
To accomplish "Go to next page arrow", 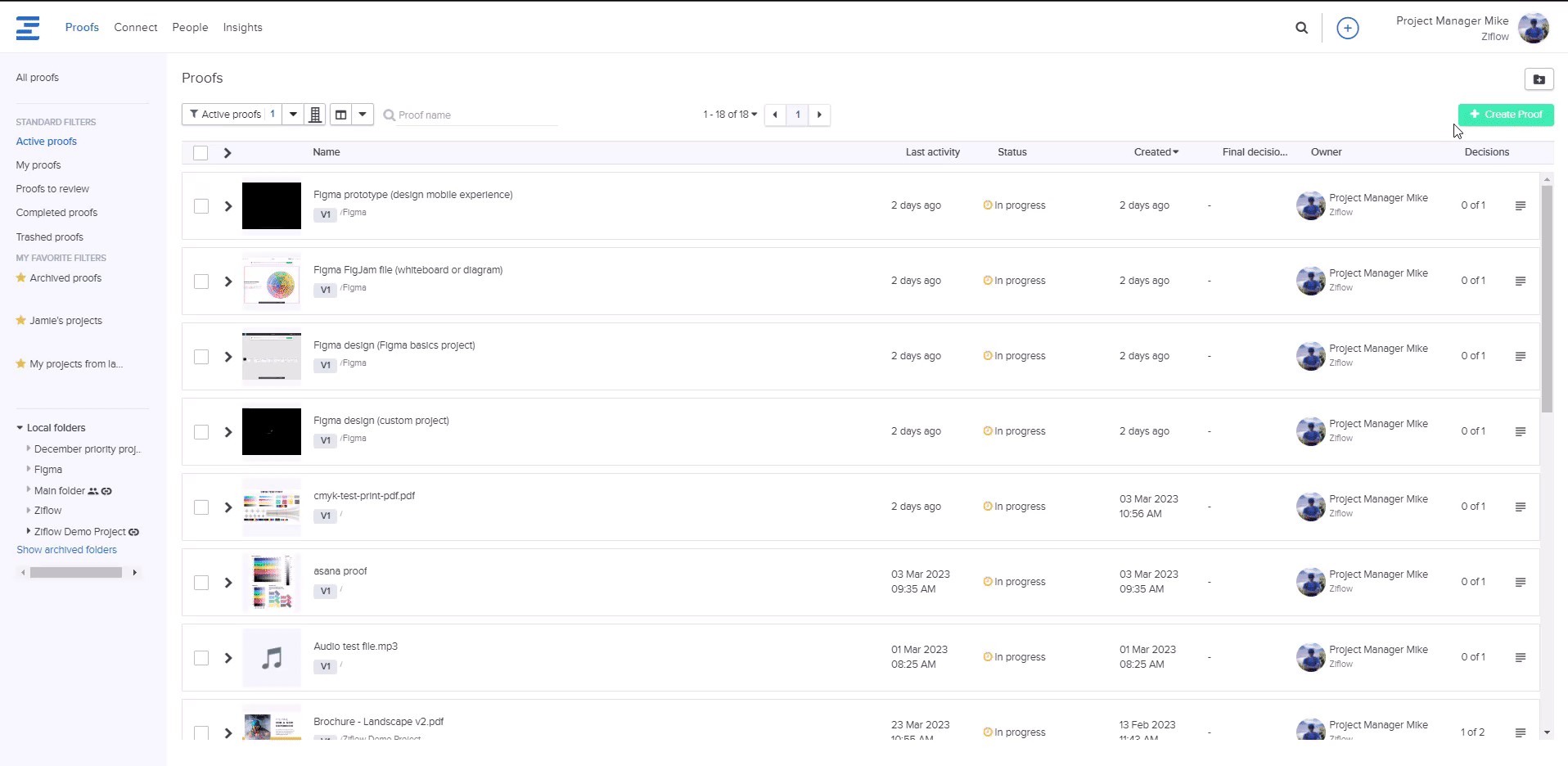I will click(x=819, y=115).
